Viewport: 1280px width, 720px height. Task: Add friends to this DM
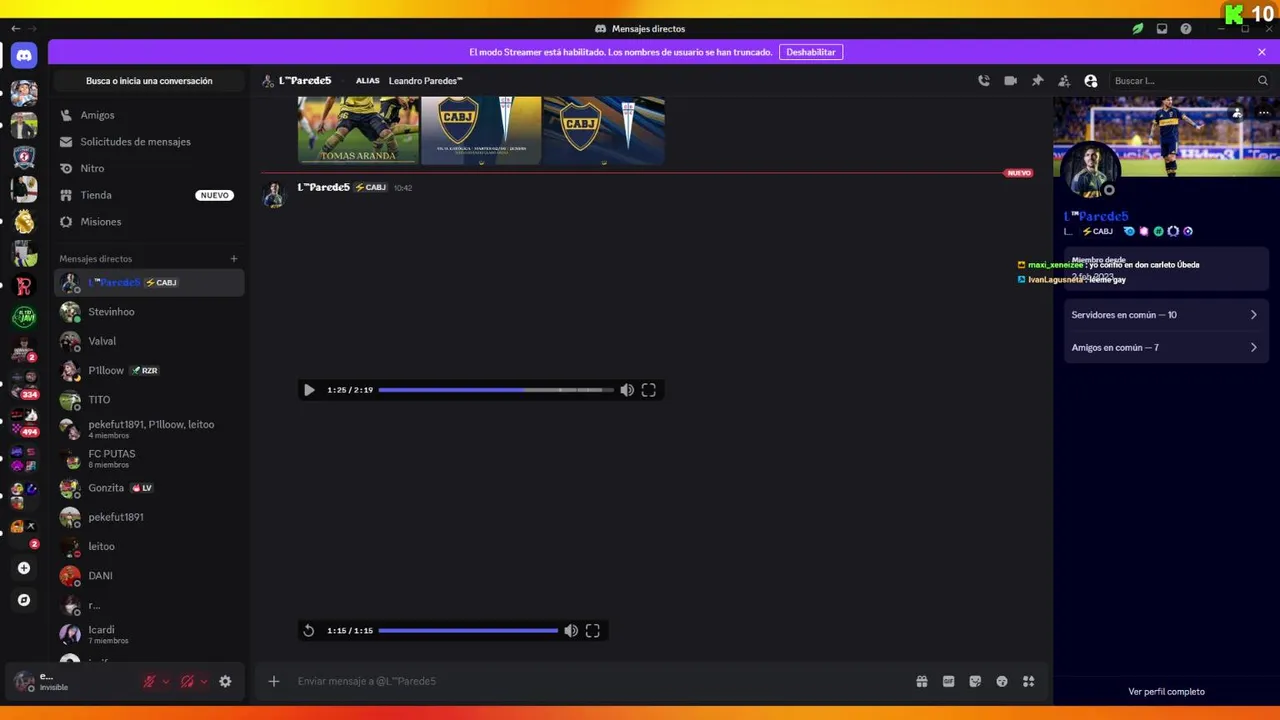1064,81
